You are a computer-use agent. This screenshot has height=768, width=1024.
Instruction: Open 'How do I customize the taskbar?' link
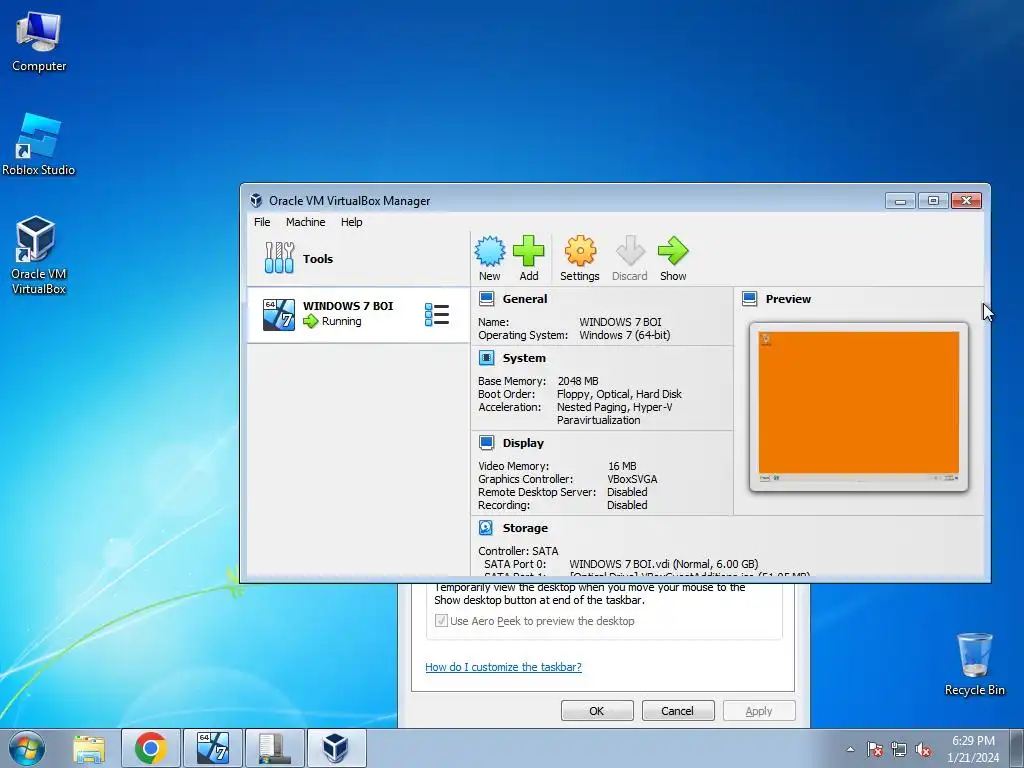503,667
